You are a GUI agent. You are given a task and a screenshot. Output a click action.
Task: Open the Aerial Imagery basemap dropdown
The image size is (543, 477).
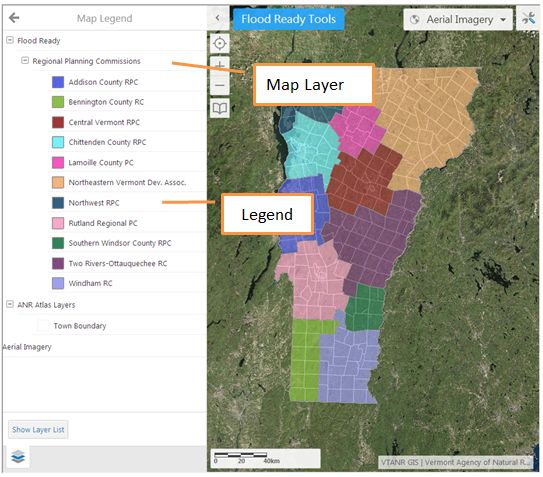(x=458, y=20)
